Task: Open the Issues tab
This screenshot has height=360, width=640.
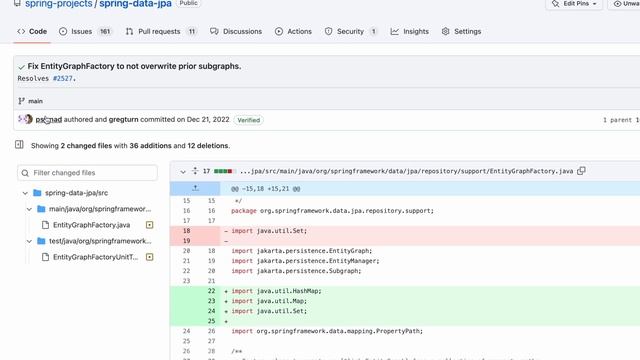Action: pyautogui.click(x=85, y=31)
